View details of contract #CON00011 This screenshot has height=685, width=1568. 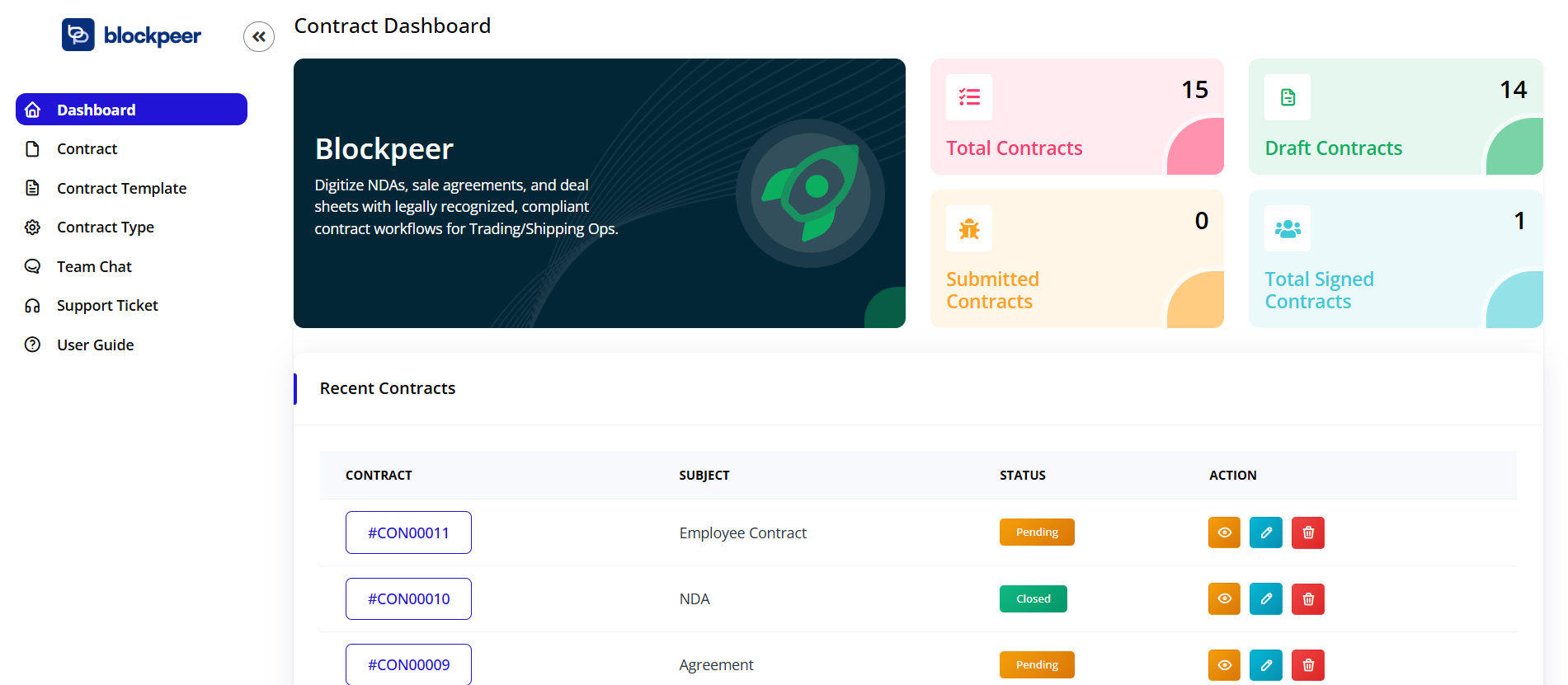(x=1223, y=533)
